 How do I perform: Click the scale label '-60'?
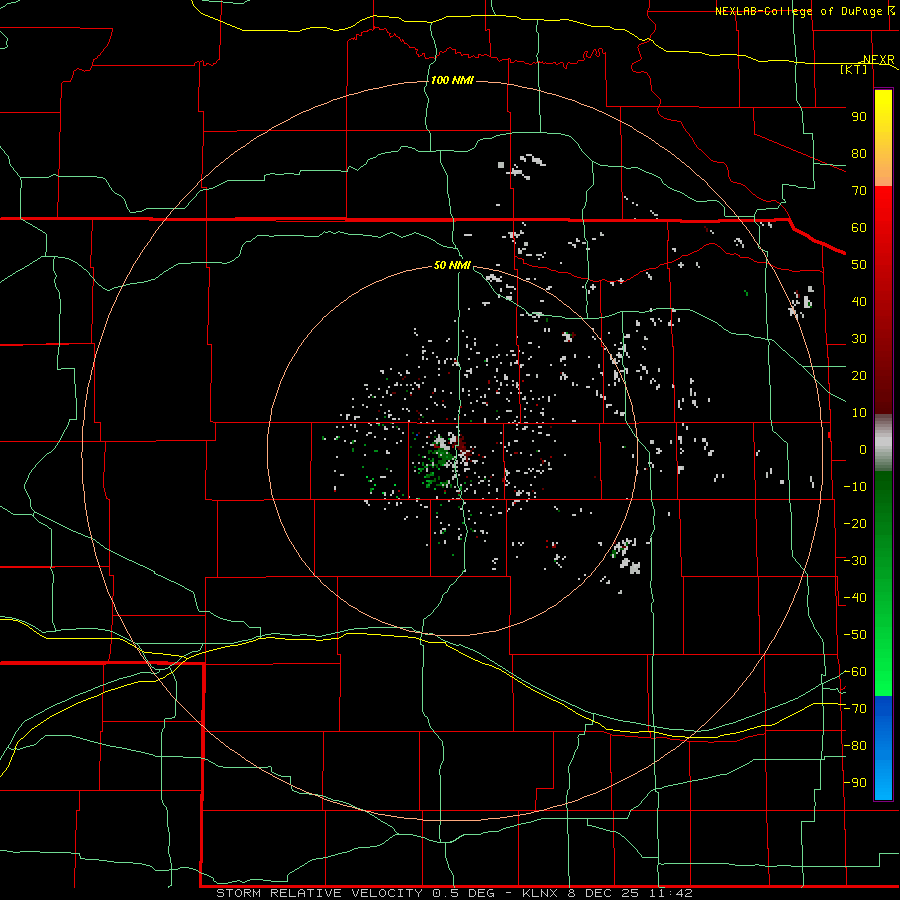click(855, 672)
